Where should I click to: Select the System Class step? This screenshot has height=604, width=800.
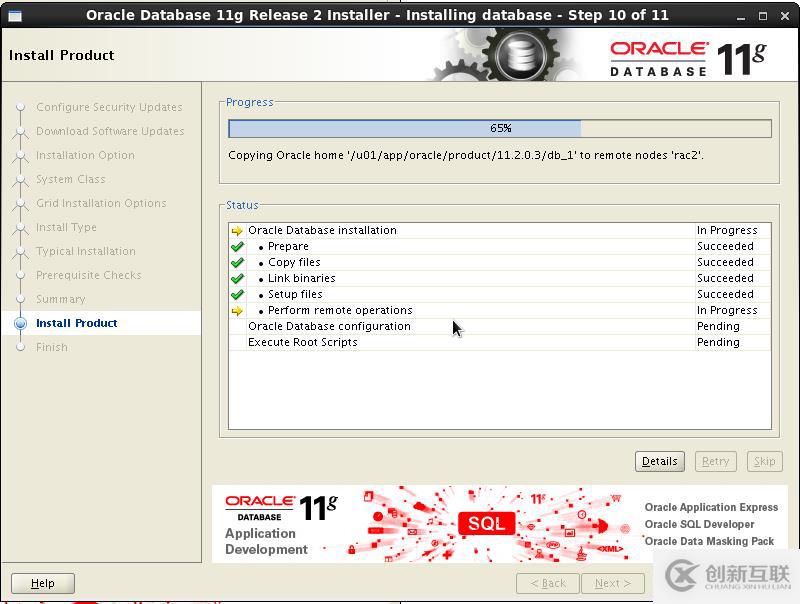coord(71,179)
